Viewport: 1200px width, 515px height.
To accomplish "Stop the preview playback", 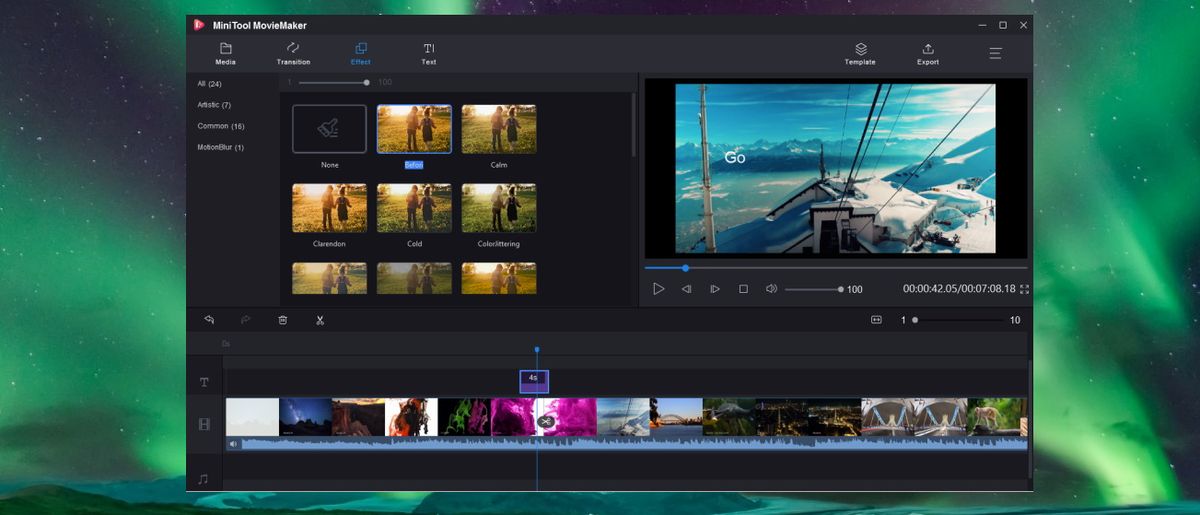I will [x=743, y=289].
